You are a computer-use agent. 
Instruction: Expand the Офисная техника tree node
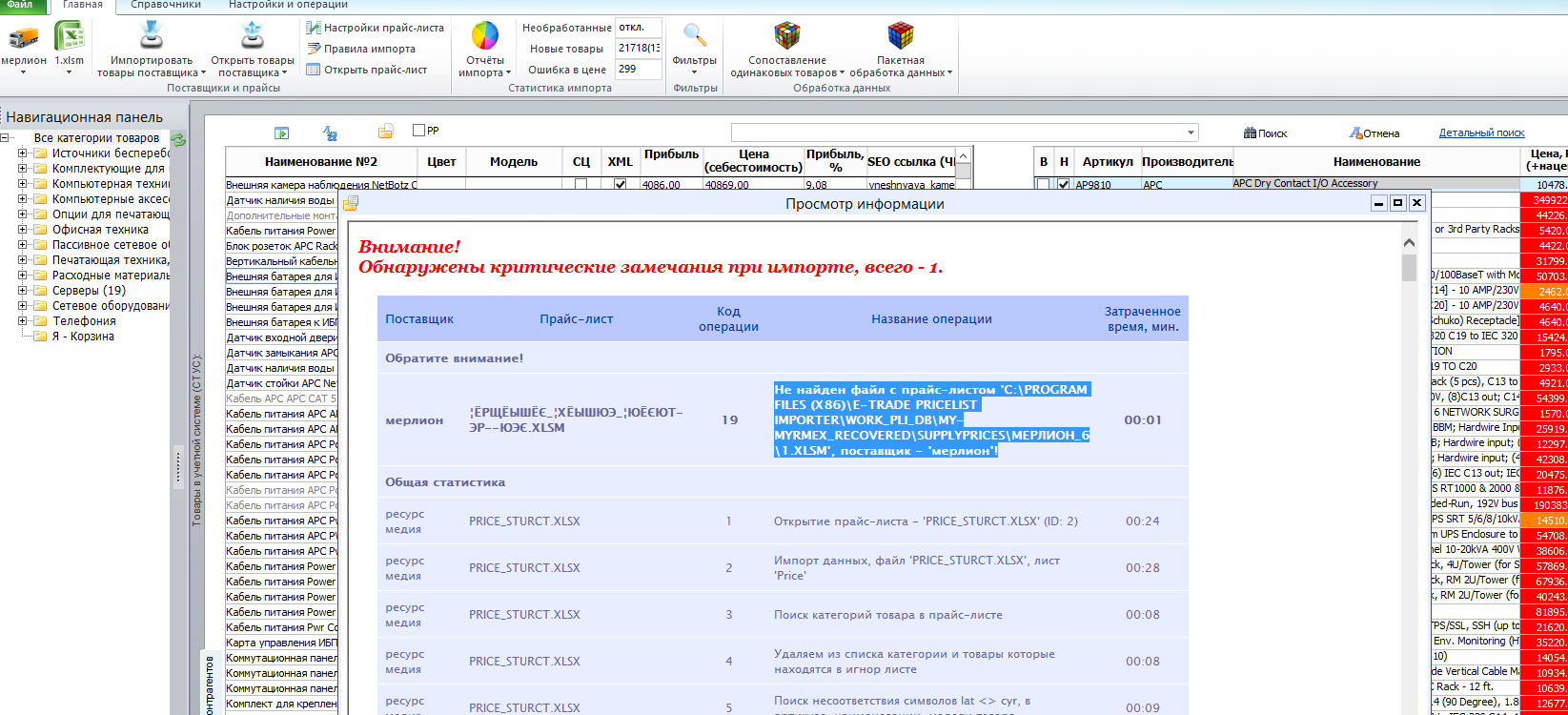tap(23, 230)
